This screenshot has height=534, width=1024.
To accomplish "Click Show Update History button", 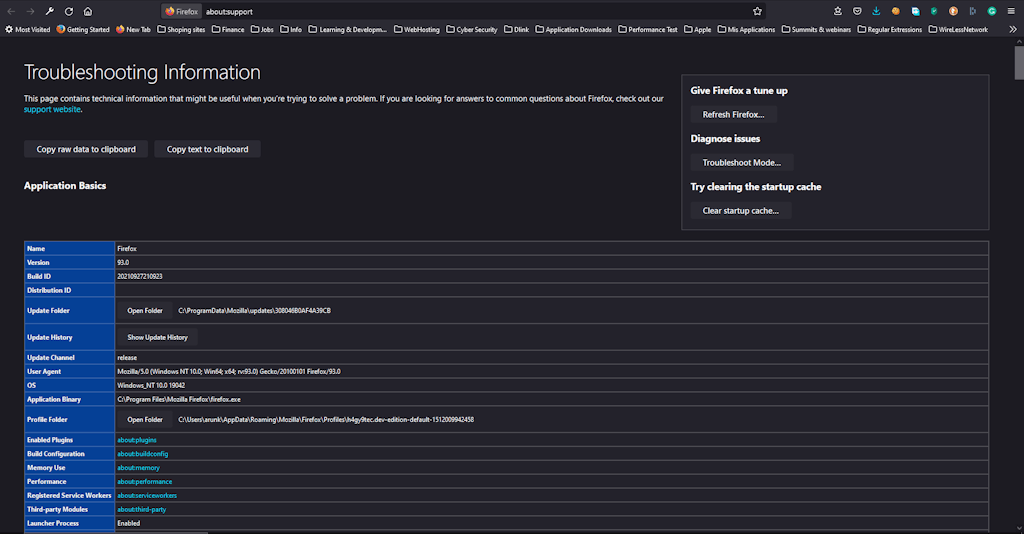I will [157, 338].
